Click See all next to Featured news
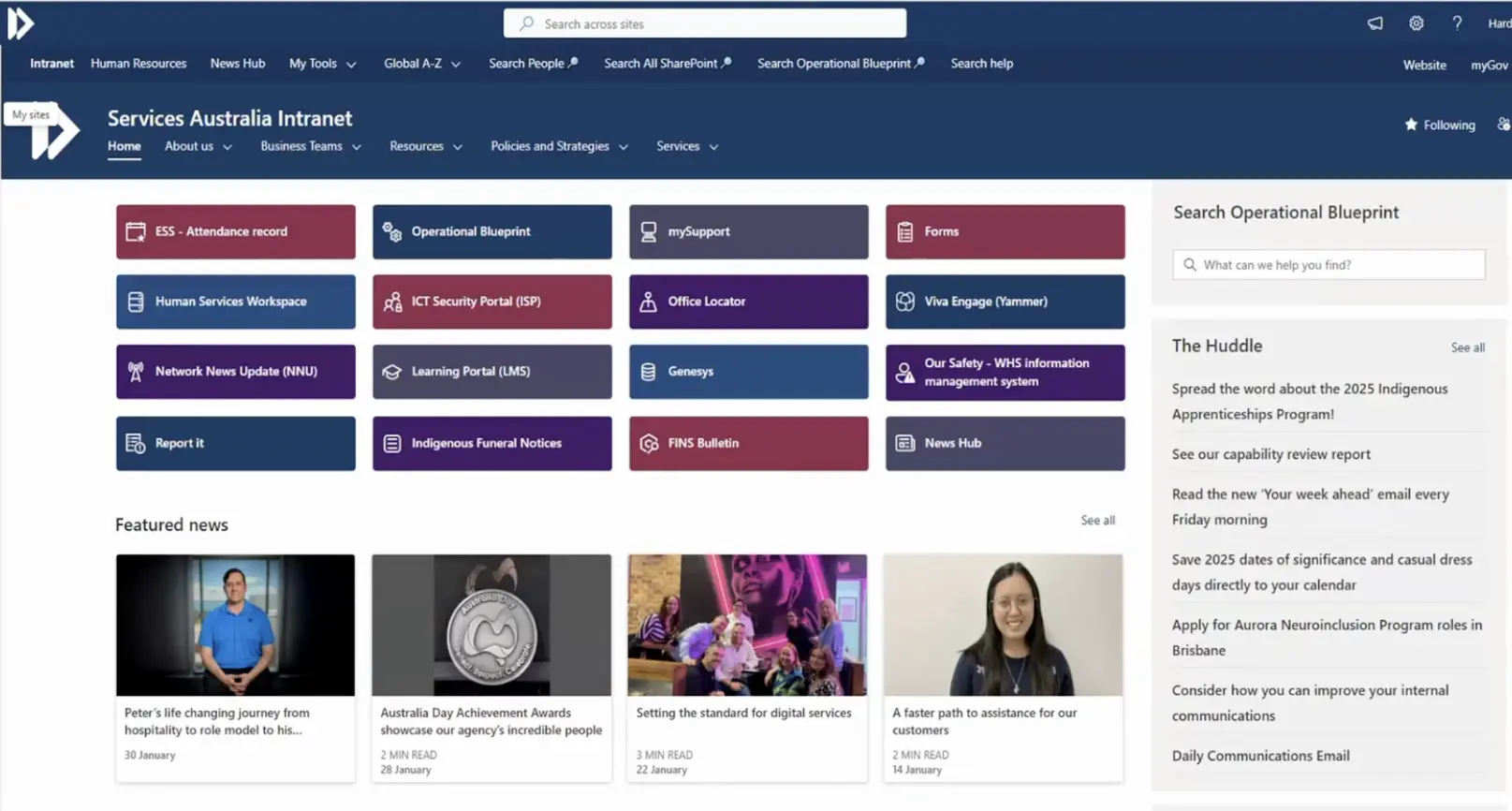The width and height of the screenshot is (1512, 811). [1097, 520]
